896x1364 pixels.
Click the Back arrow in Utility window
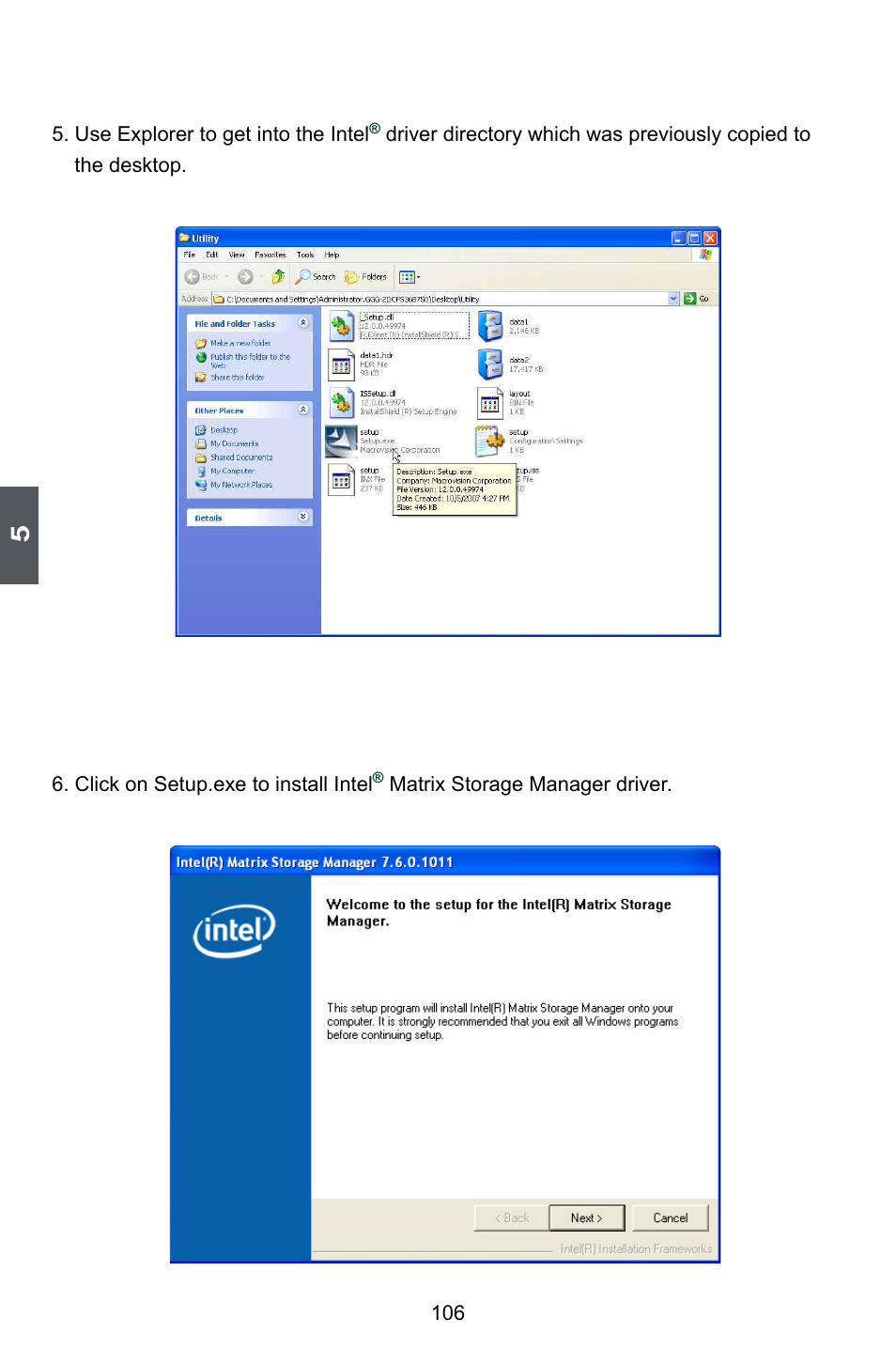[193, 276]
